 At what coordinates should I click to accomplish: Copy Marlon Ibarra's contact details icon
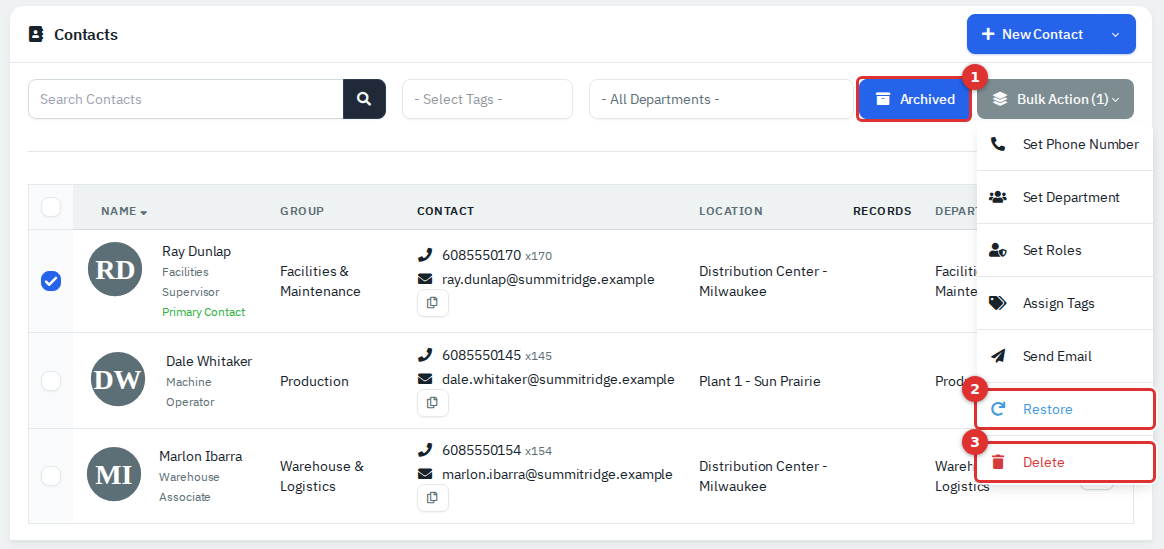pyautogui.click(x=433, y=498)
